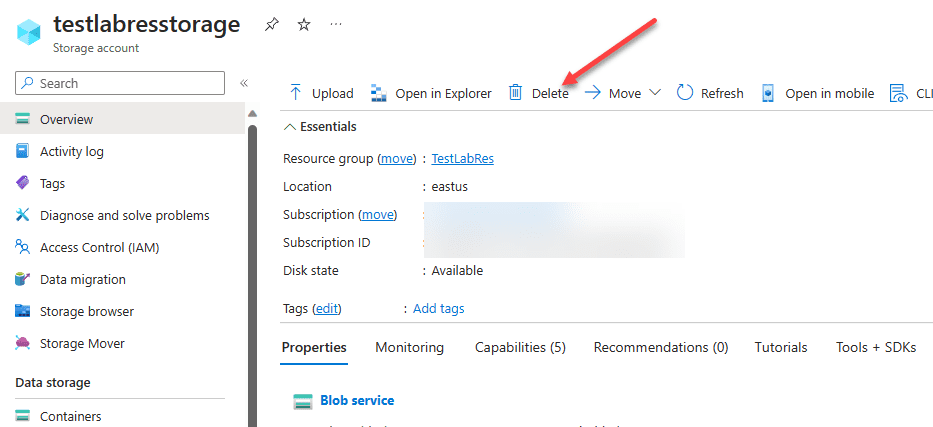Click the Diagnose and solve problems icon
This screenshot has height=427, width=933.
23,215
